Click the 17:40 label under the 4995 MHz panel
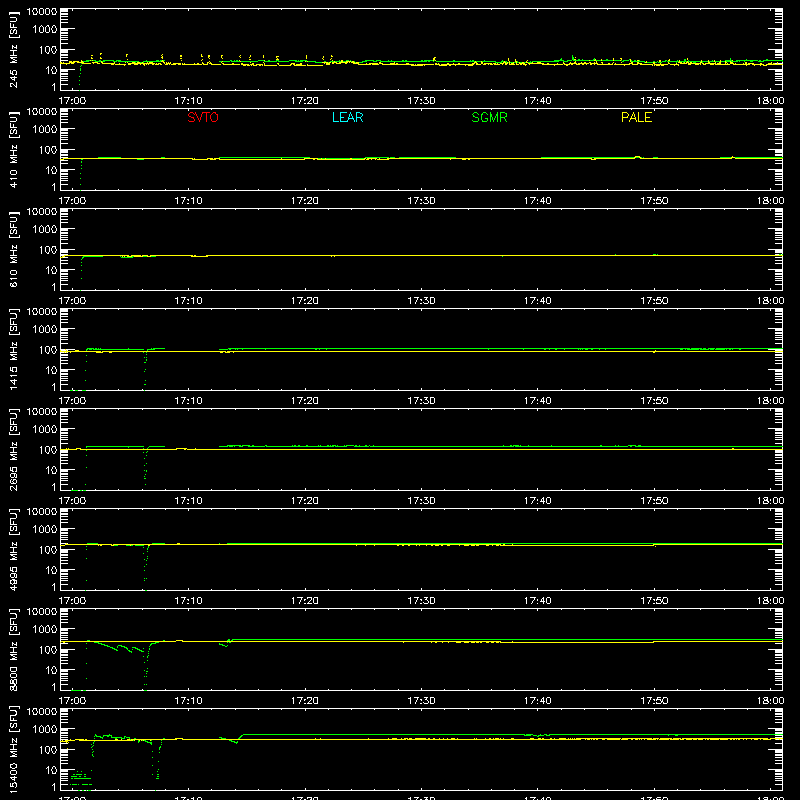800x800 pixels. point(538,601)
